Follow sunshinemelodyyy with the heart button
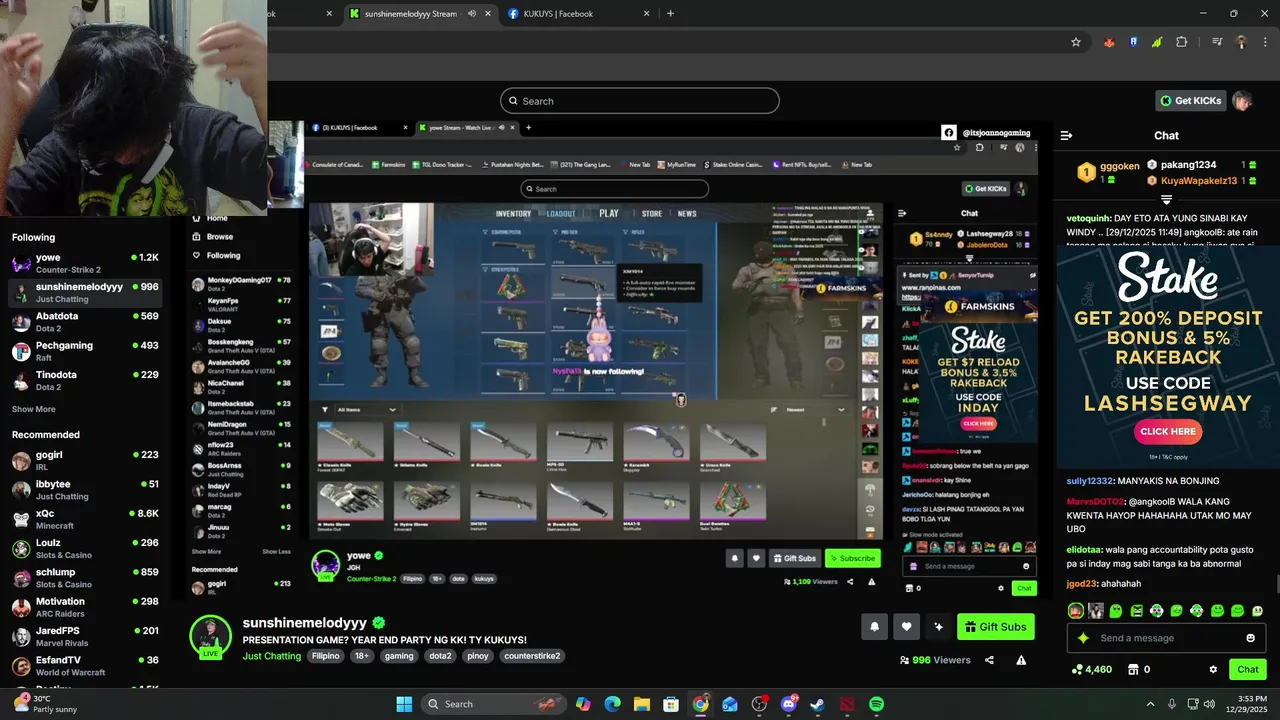The width and height of the screenshot is (1280, 720). [906, 627]
